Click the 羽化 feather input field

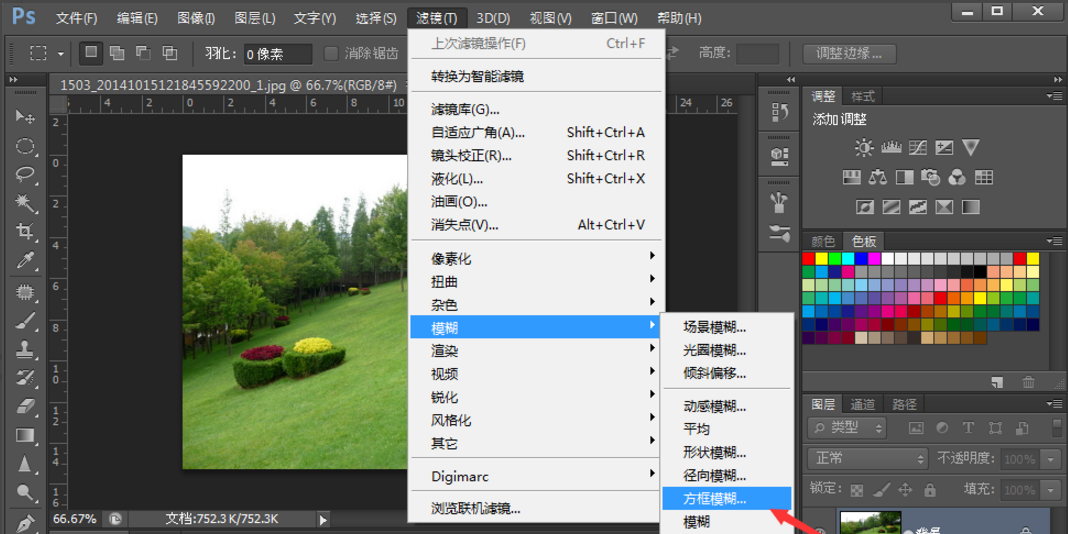[276, 53]
